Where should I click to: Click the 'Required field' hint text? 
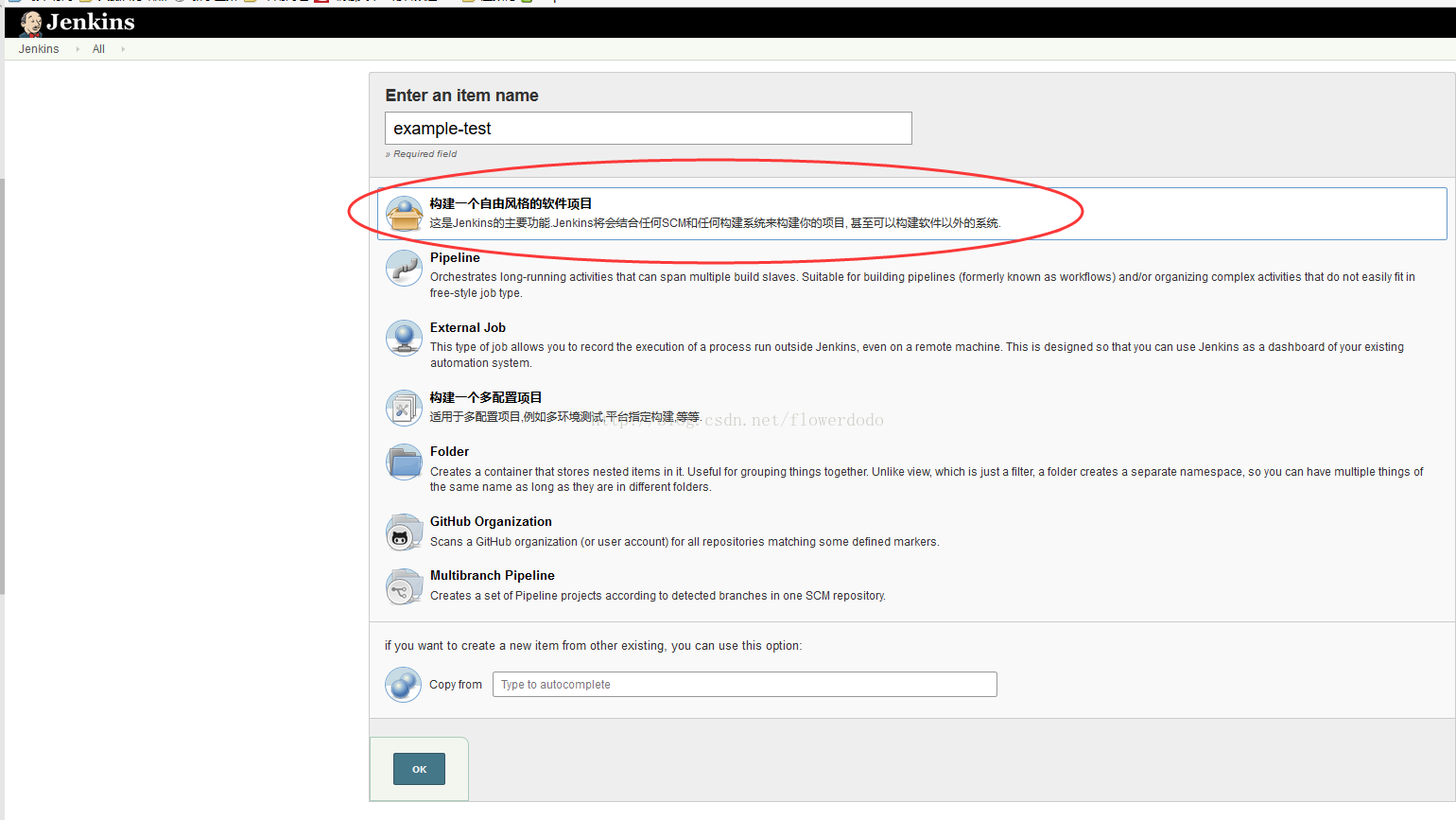click(422, 154)
